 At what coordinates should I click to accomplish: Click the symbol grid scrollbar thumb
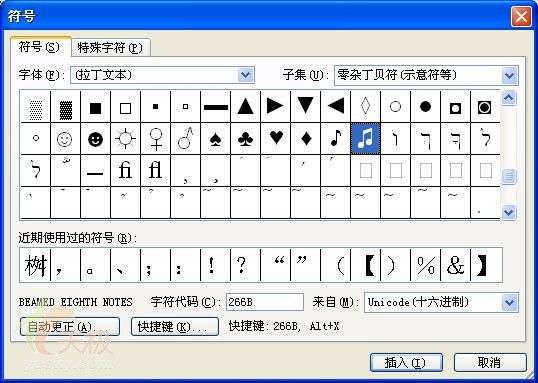click(x=508, y=176)
